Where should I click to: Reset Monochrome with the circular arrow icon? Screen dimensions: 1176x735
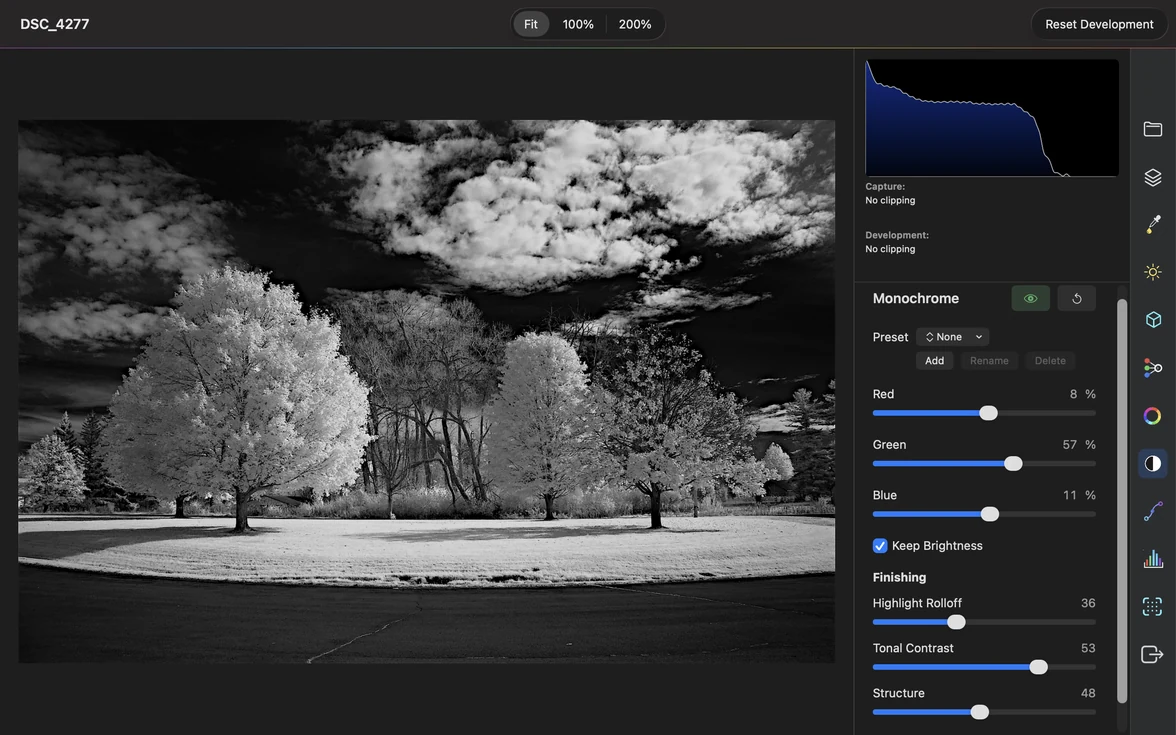pyautogui.click(x=1076, y=298)
